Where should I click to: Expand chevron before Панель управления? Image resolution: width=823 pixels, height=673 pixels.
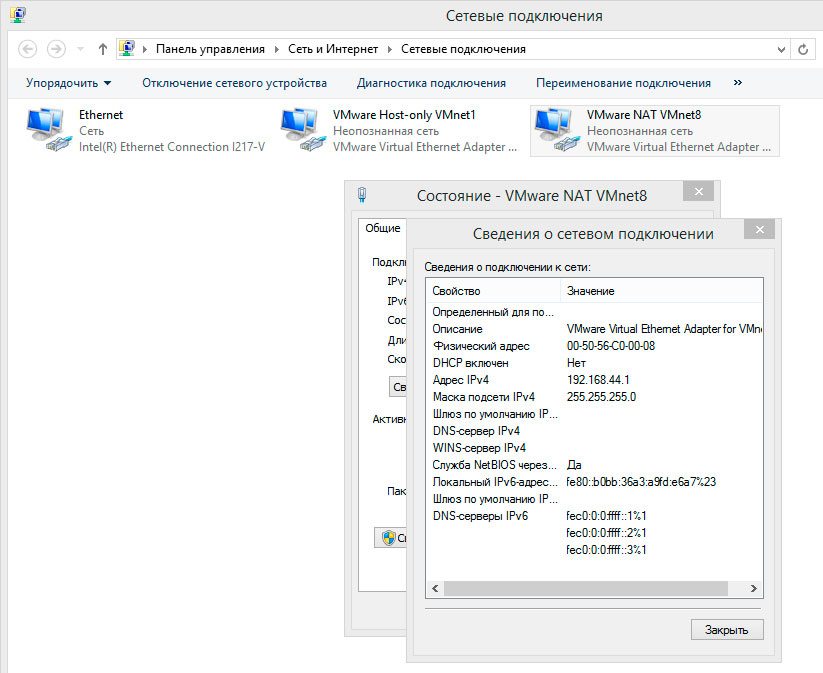[145, 49]
